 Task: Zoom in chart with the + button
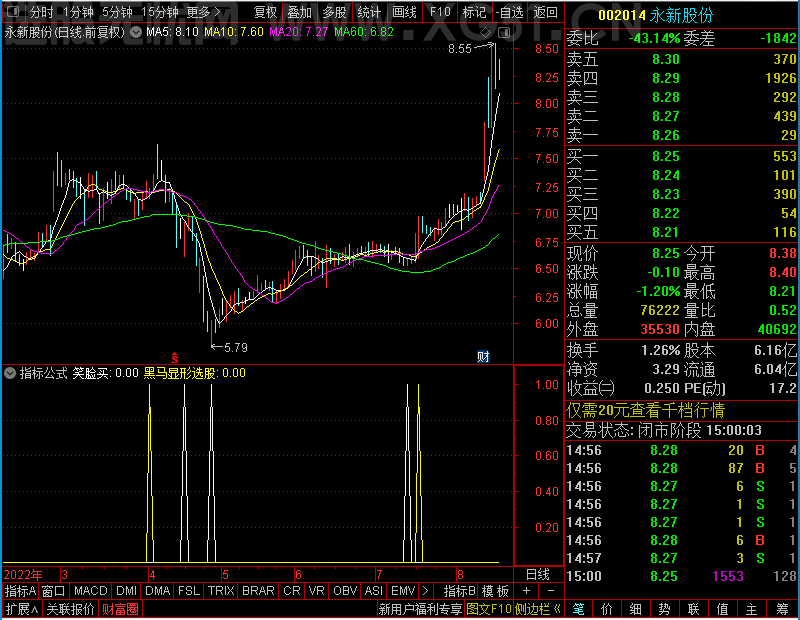coord(527,591)
